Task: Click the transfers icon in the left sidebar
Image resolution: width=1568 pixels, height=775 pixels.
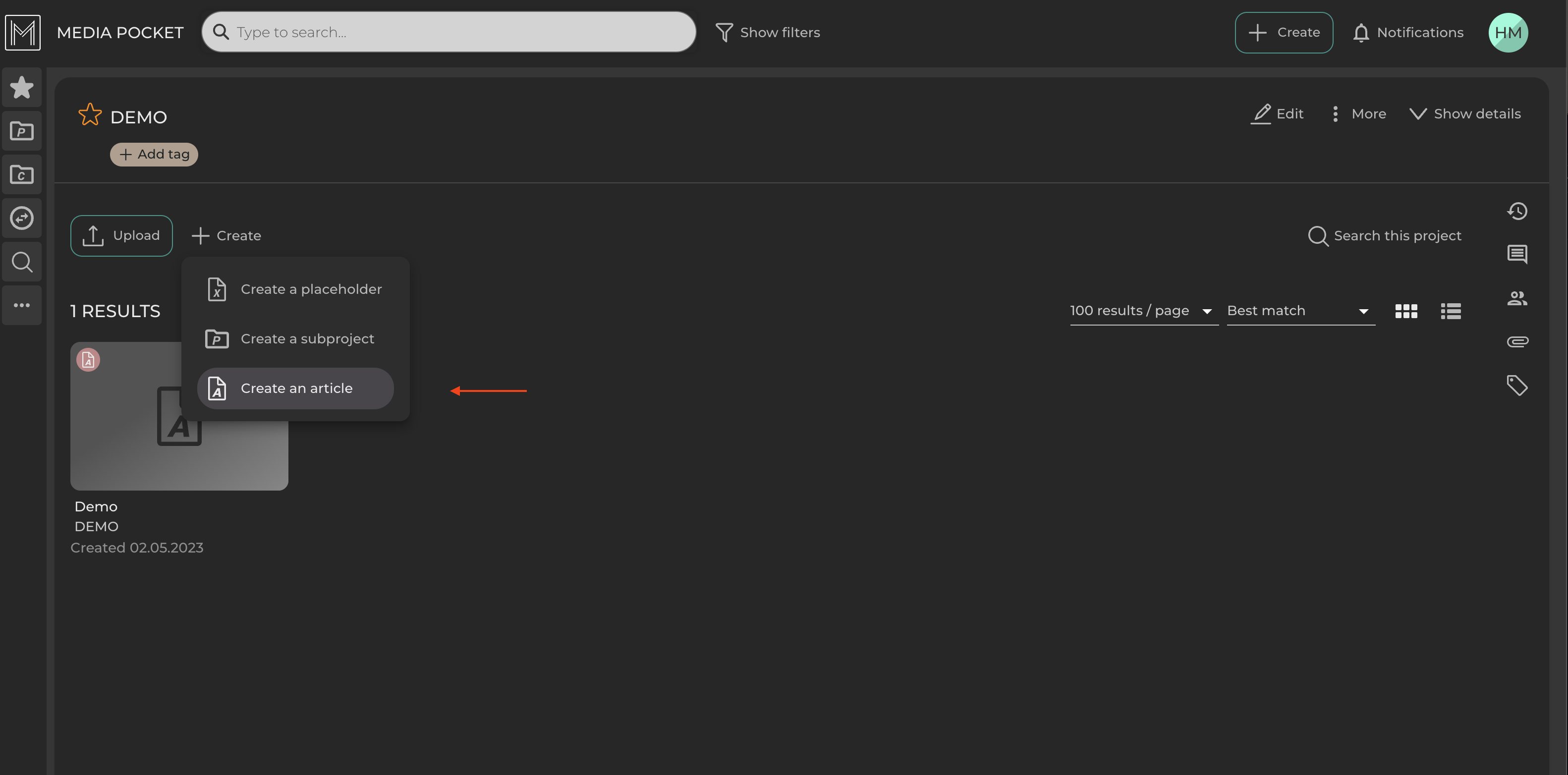Action: pyautogui.click(x=21, y=218)
